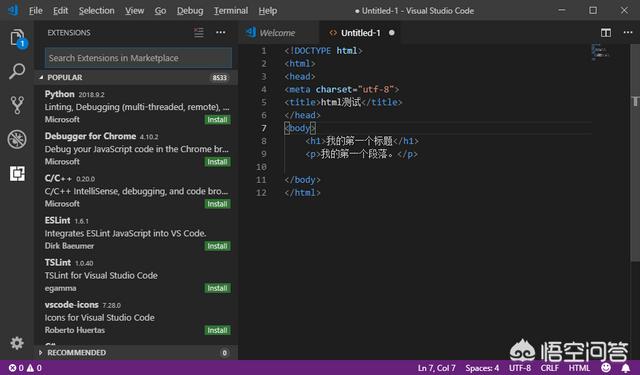Open Source Control view icon
Screen dimensions: 640x375
pos(17,105)
